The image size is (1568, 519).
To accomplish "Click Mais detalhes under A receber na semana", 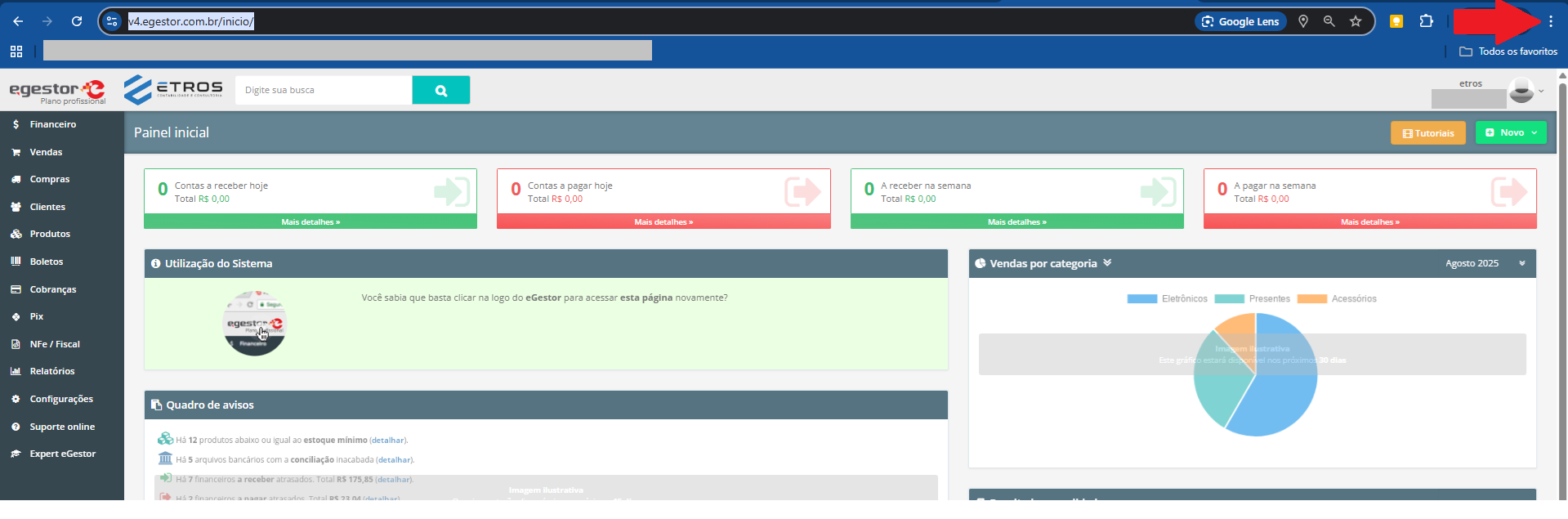I will coord(1016,221).
